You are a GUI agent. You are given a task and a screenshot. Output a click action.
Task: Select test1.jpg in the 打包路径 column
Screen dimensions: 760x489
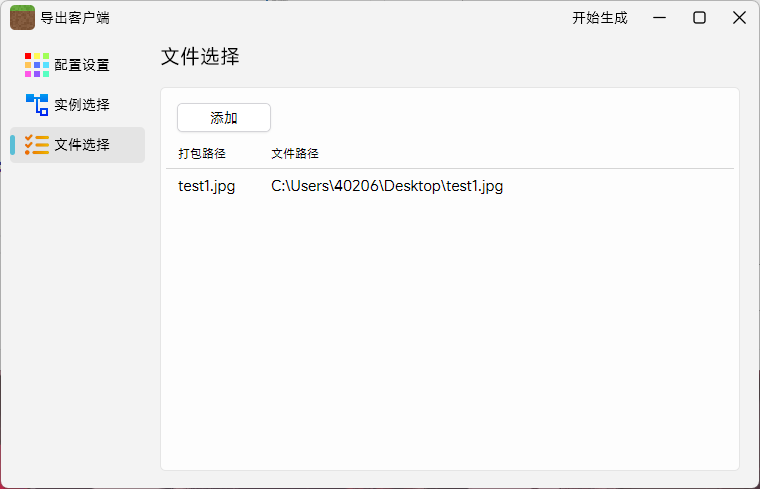point(206,186)
